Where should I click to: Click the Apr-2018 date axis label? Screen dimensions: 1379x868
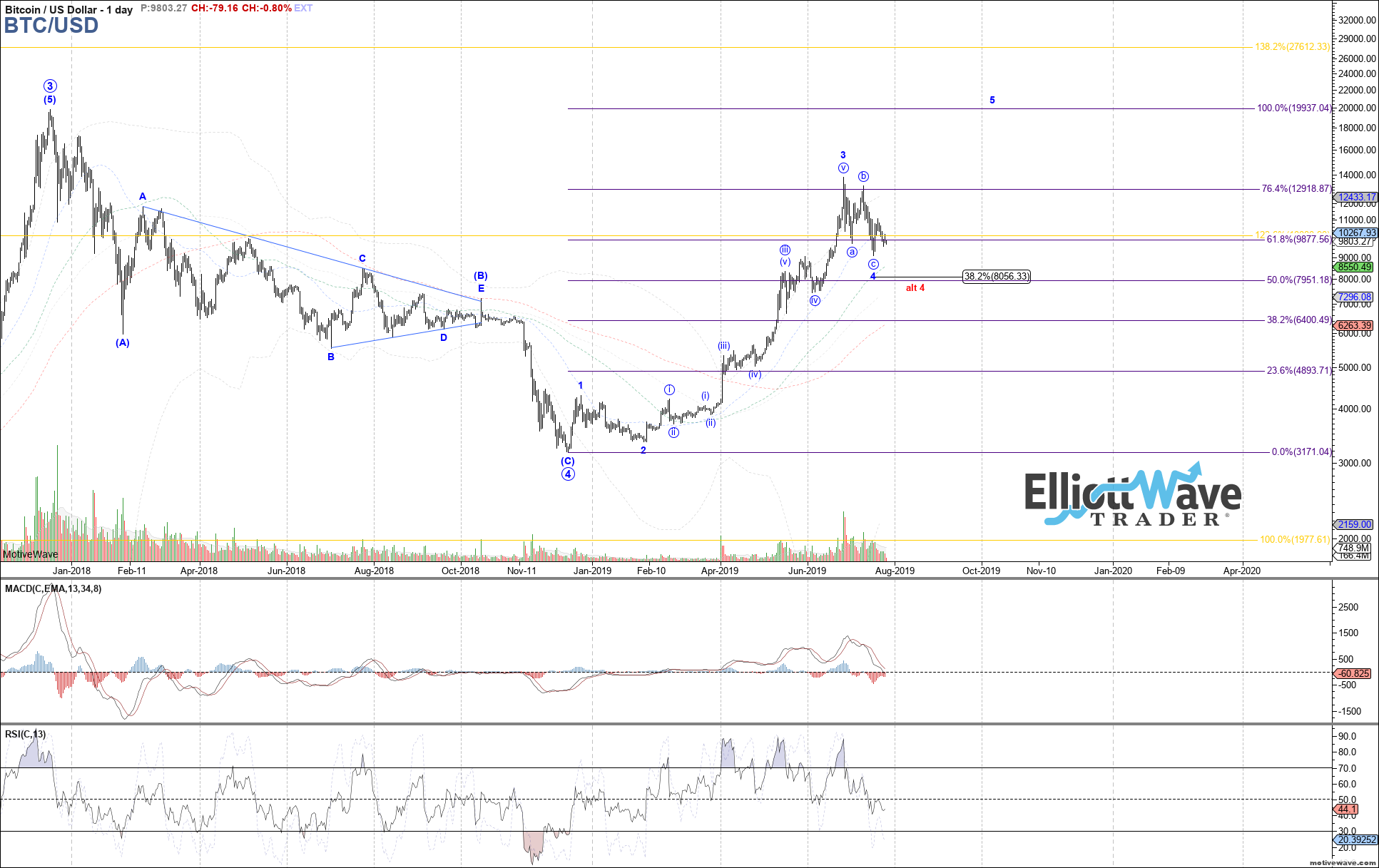199,571
